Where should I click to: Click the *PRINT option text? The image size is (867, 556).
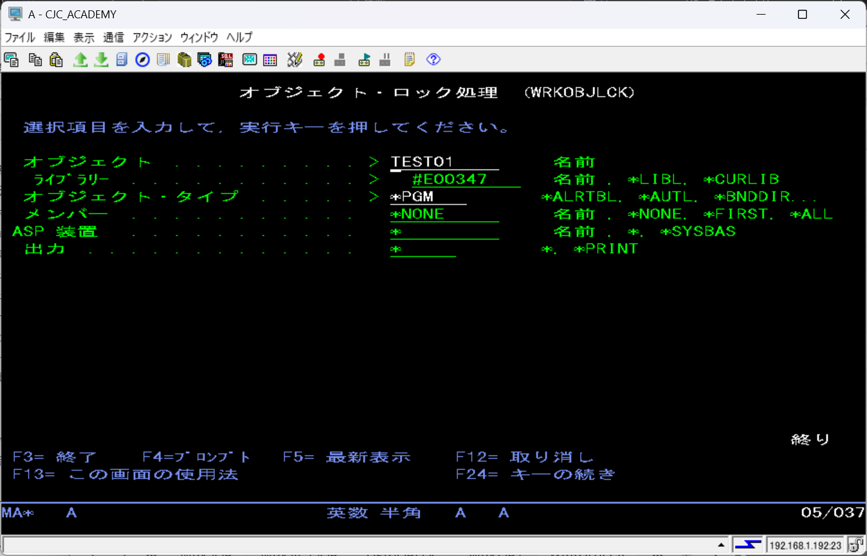pos(607,249)
